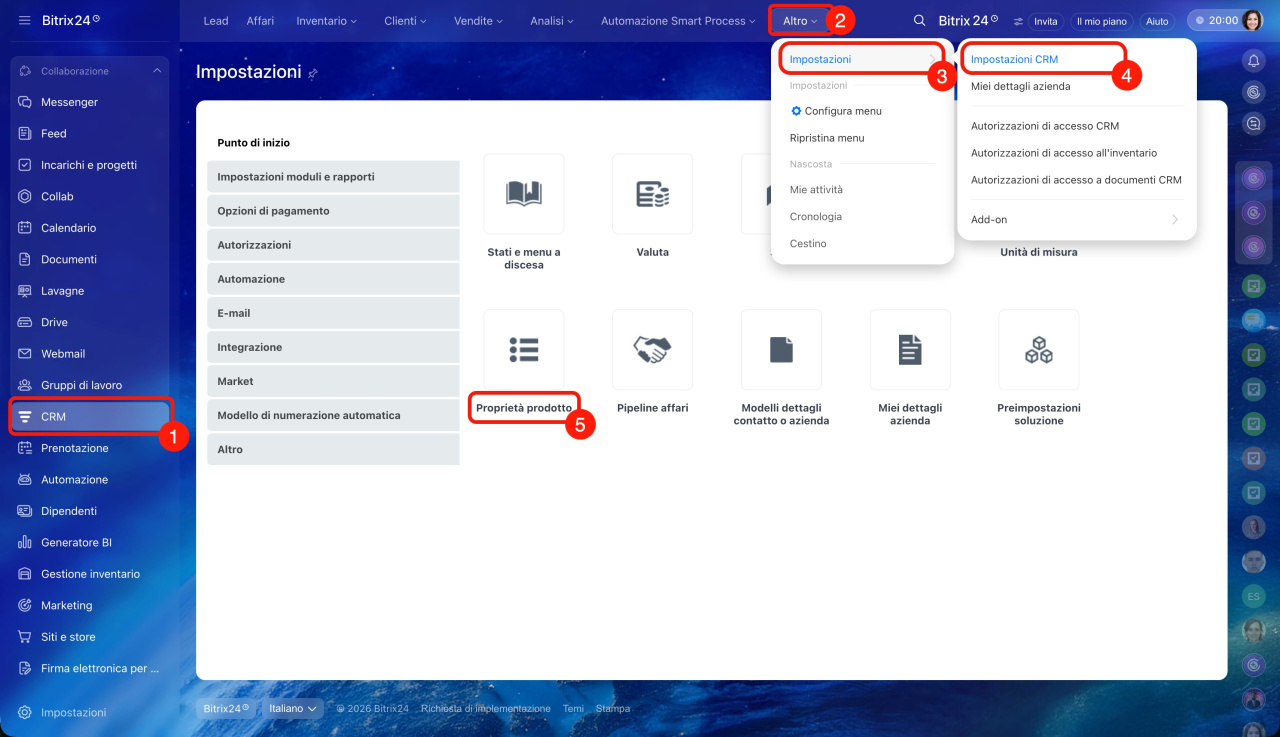The width and height of the screenshot is (1280, 737).
Task: Open Richiesta di implementazione footer link
Action: pos(485,709)
